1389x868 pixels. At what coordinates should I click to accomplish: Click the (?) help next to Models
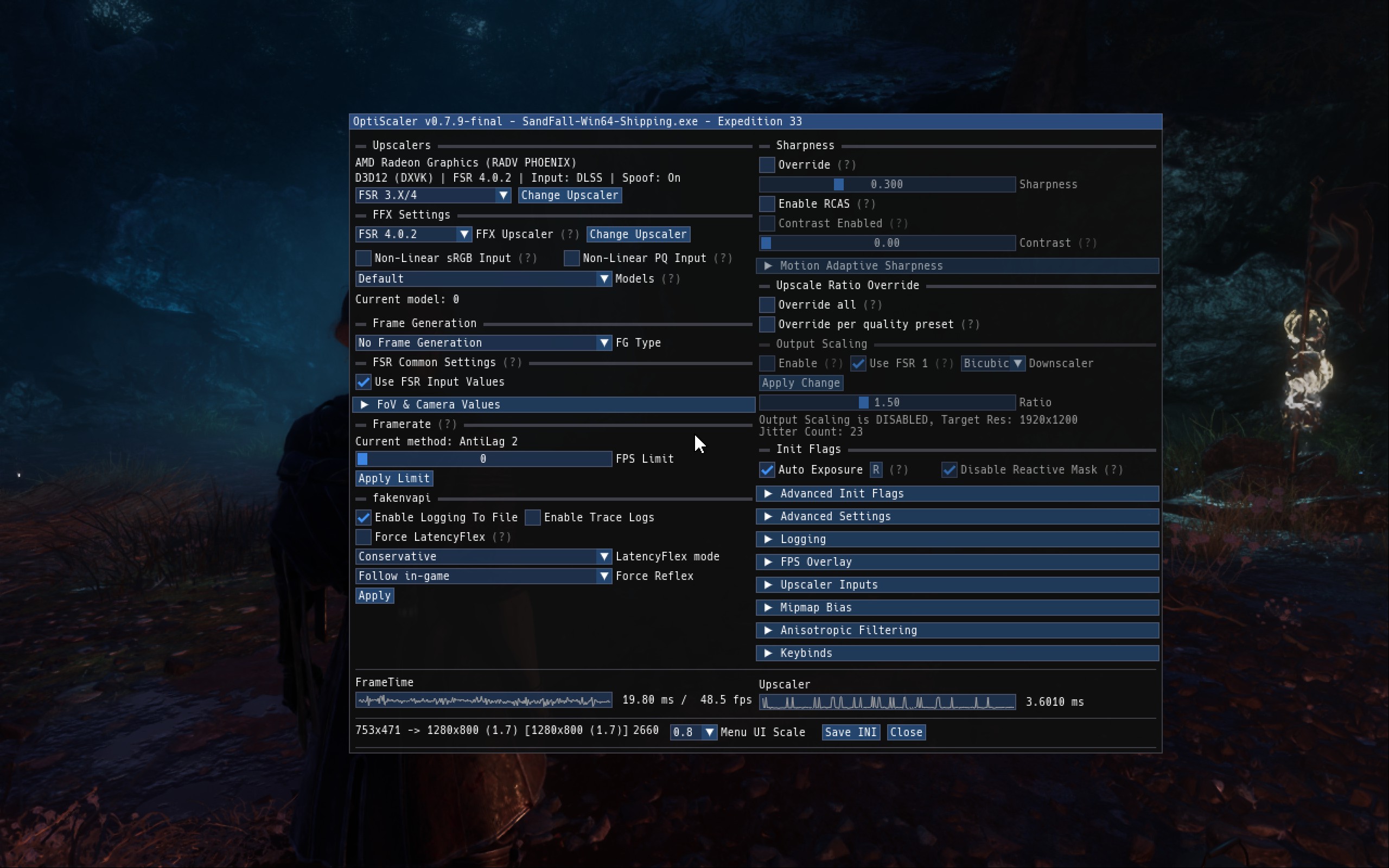[x=671, y=278]
